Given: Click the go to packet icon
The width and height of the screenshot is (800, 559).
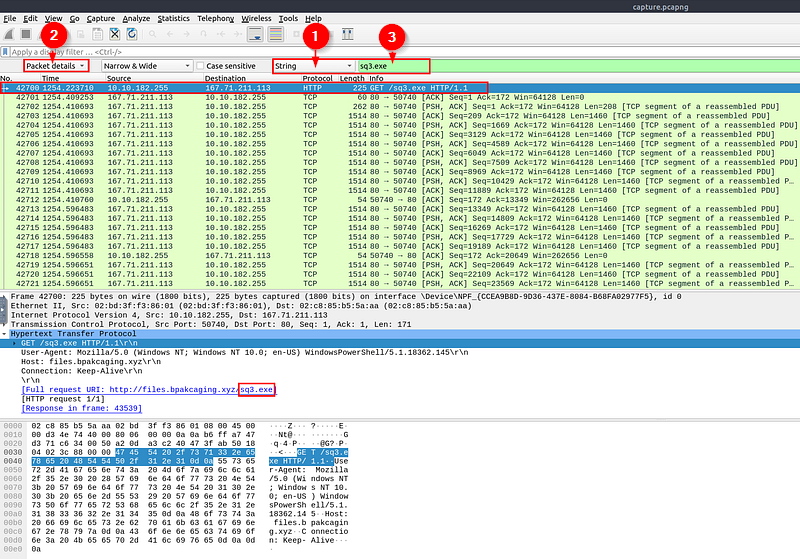Looking at the screenshot, I should pyautogui.click(x=204, y=34).
